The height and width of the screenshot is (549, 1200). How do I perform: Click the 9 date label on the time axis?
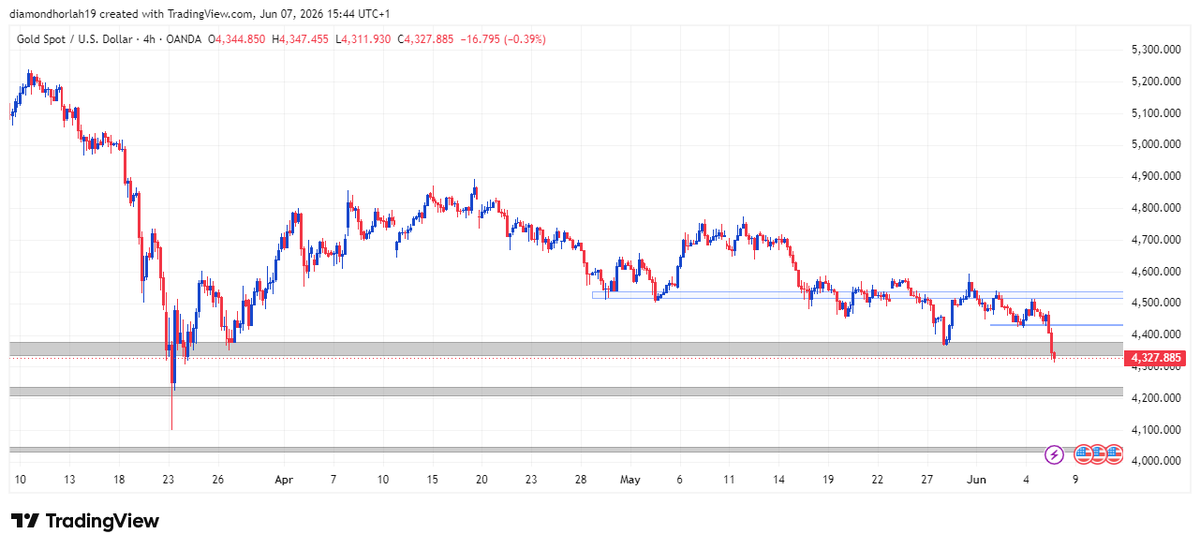[1075, 480]
